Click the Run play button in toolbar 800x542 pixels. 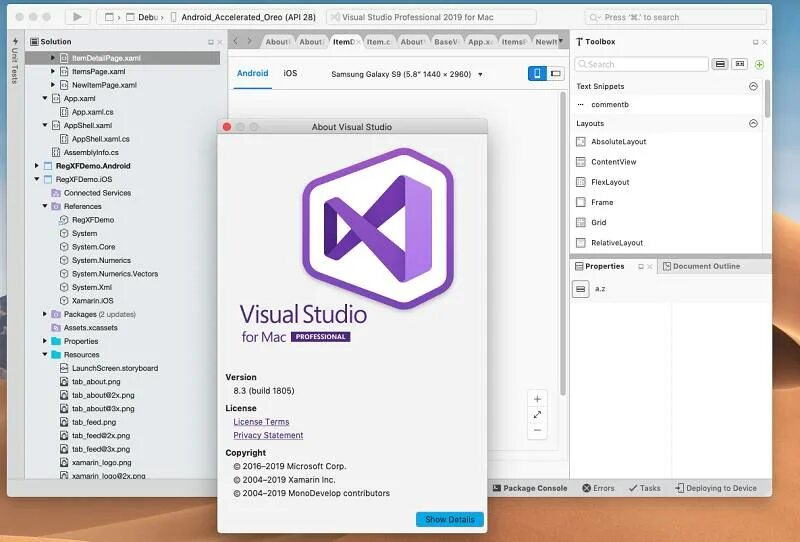click(77, 17)
